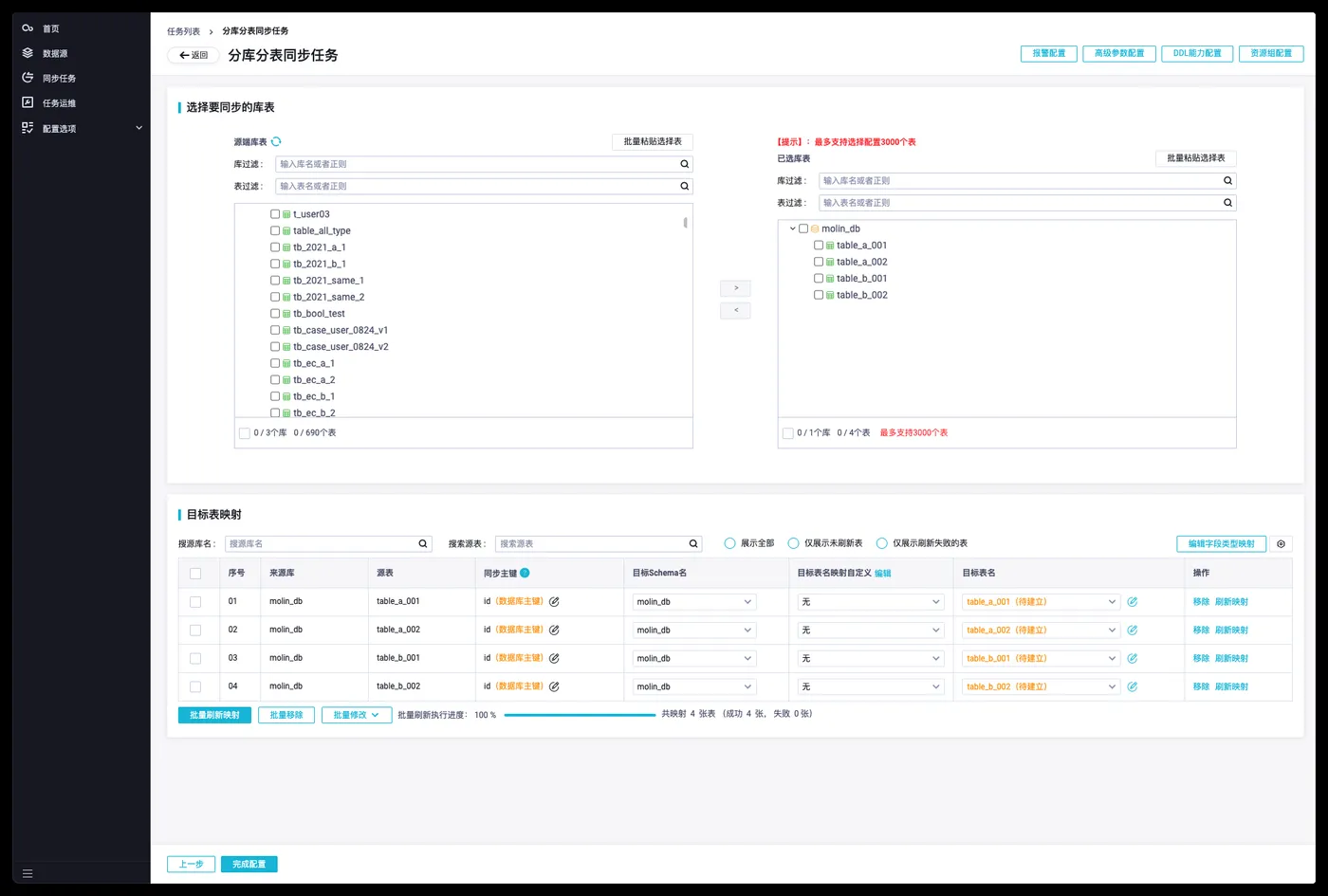This screenshot has width=1328, height=896.
Task: Open the 同步任务 sync task sidebar icon
Action: (28, 78)
